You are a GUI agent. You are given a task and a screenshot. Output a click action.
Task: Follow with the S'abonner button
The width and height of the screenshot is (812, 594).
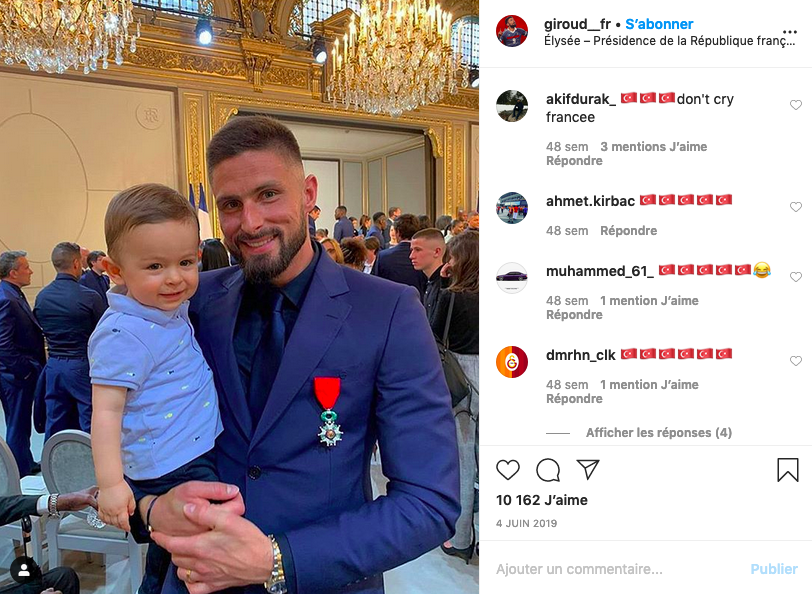tap(659, 24)
